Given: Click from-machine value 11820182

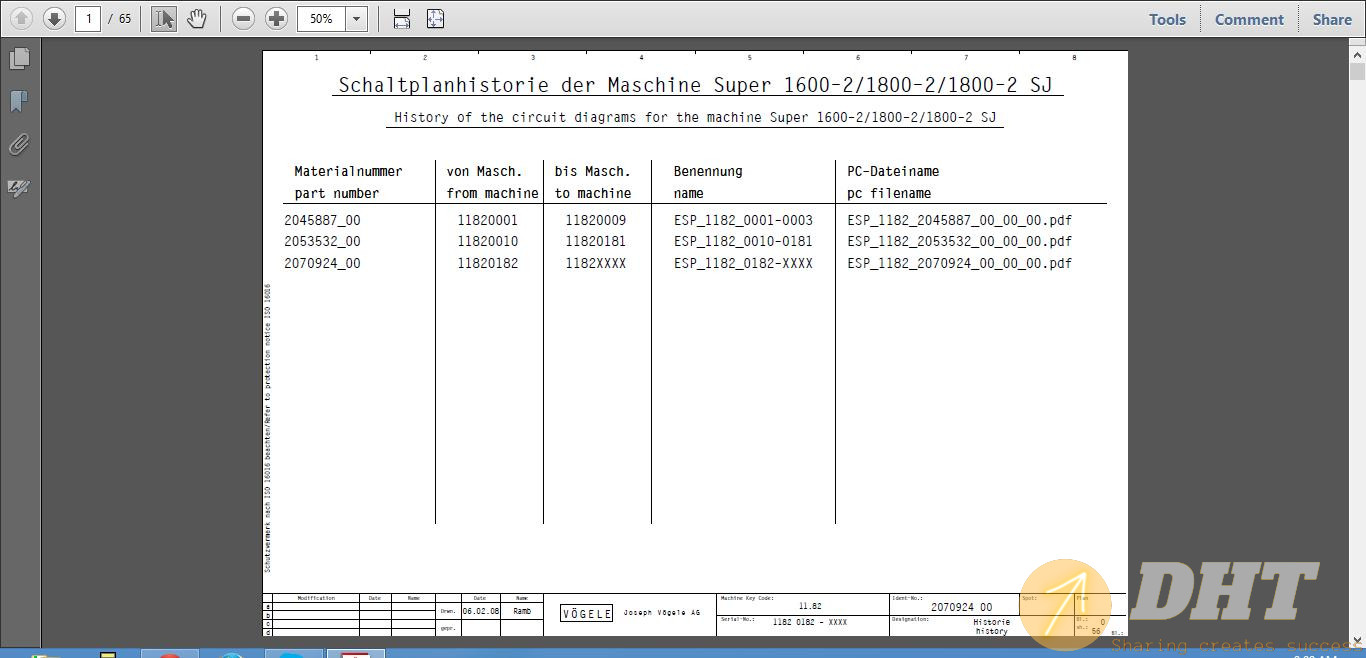Looking at the screenshot, I should [x=488, y=263].
